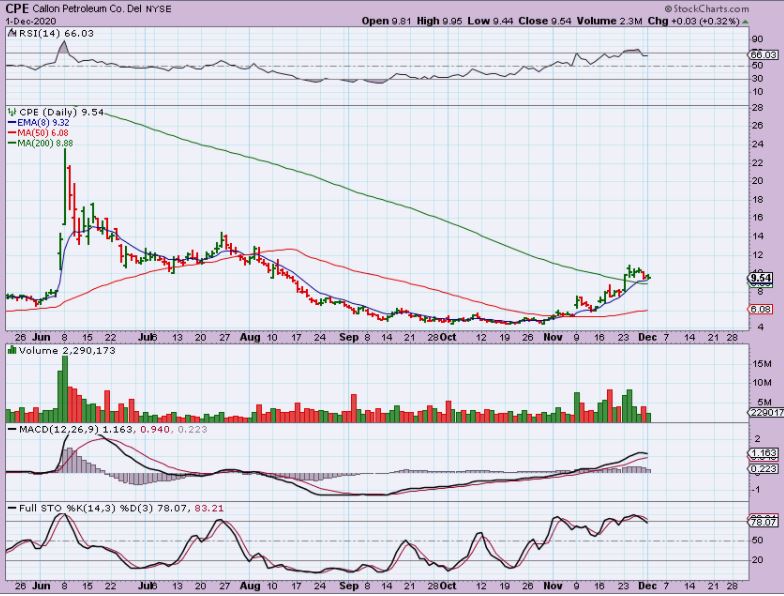
Task: Click the 24 price level on the axis
Action: 757,144
